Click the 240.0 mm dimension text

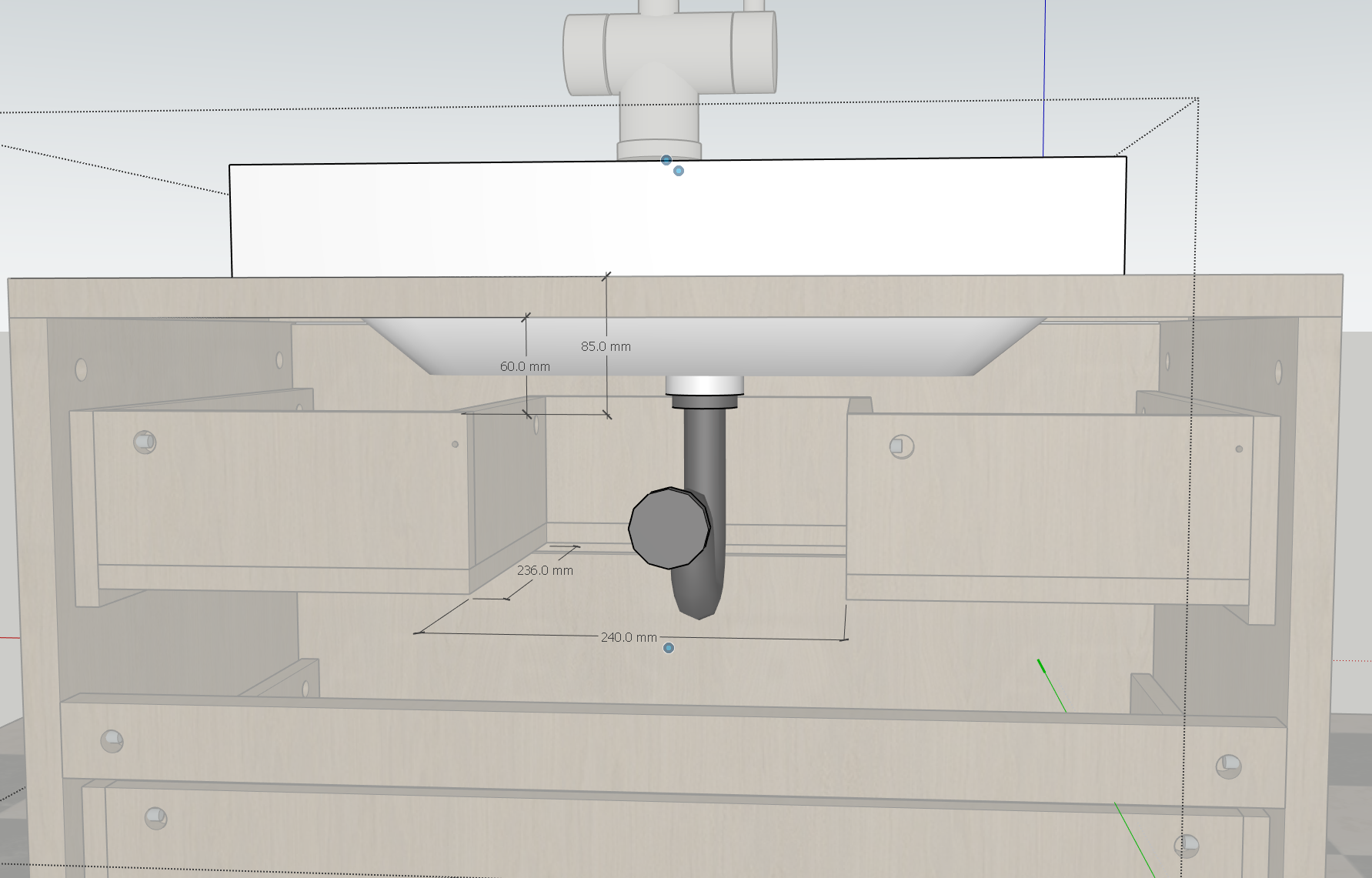[x=629, y=638]
